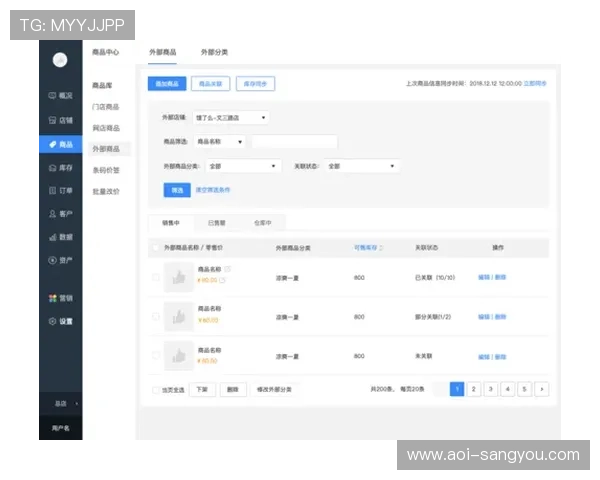
Task: Open 商品库 in the submenu
Action: click(102, 85)
